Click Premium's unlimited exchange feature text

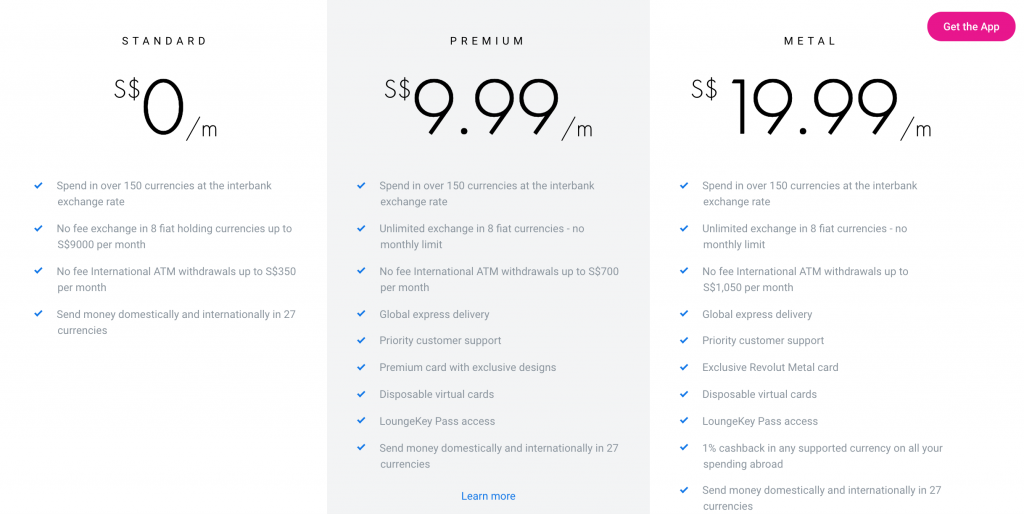click(x=482, y=236)
